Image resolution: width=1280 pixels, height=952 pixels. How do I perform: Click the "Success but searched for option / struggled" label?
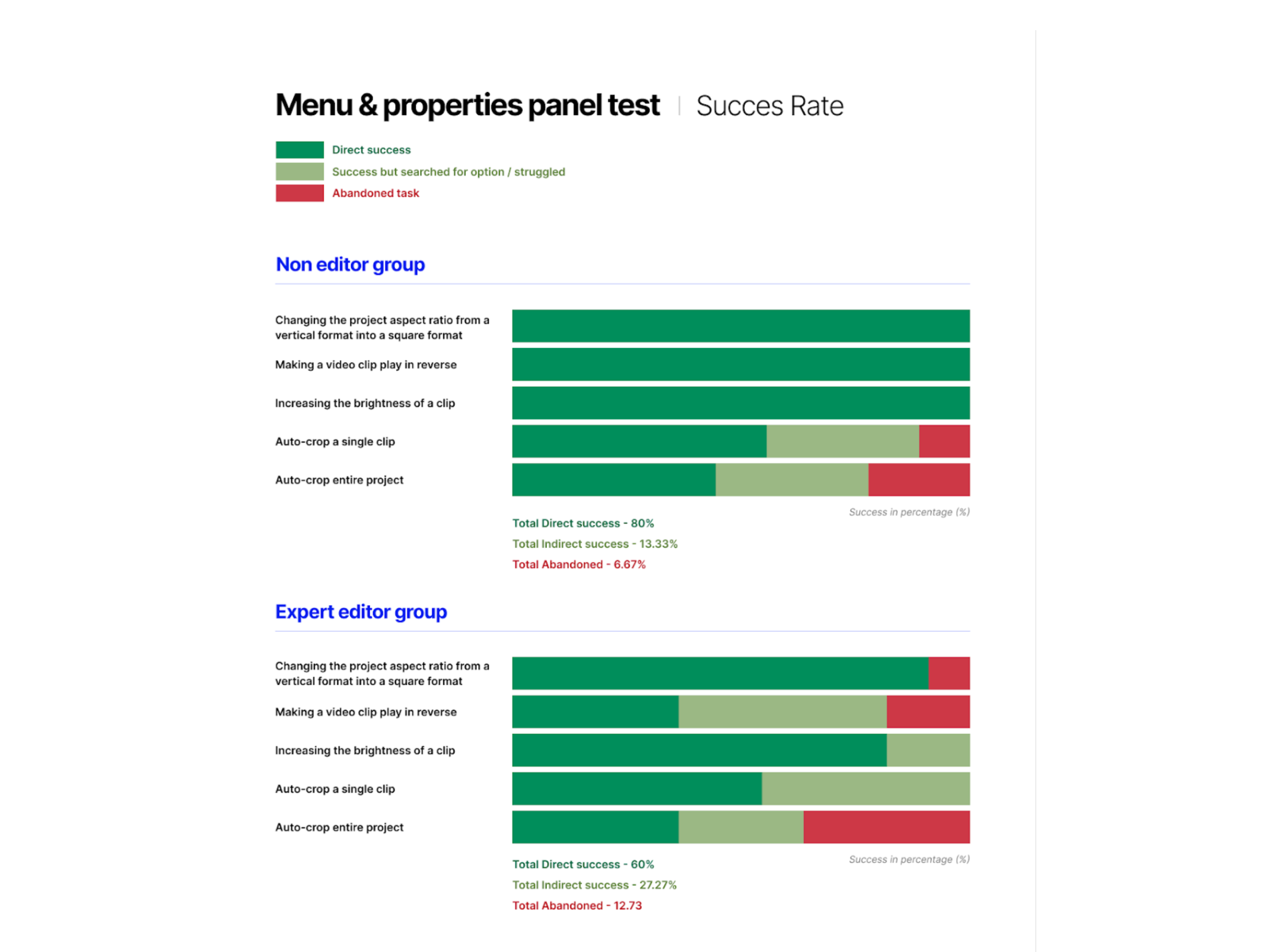pos(448,172)
